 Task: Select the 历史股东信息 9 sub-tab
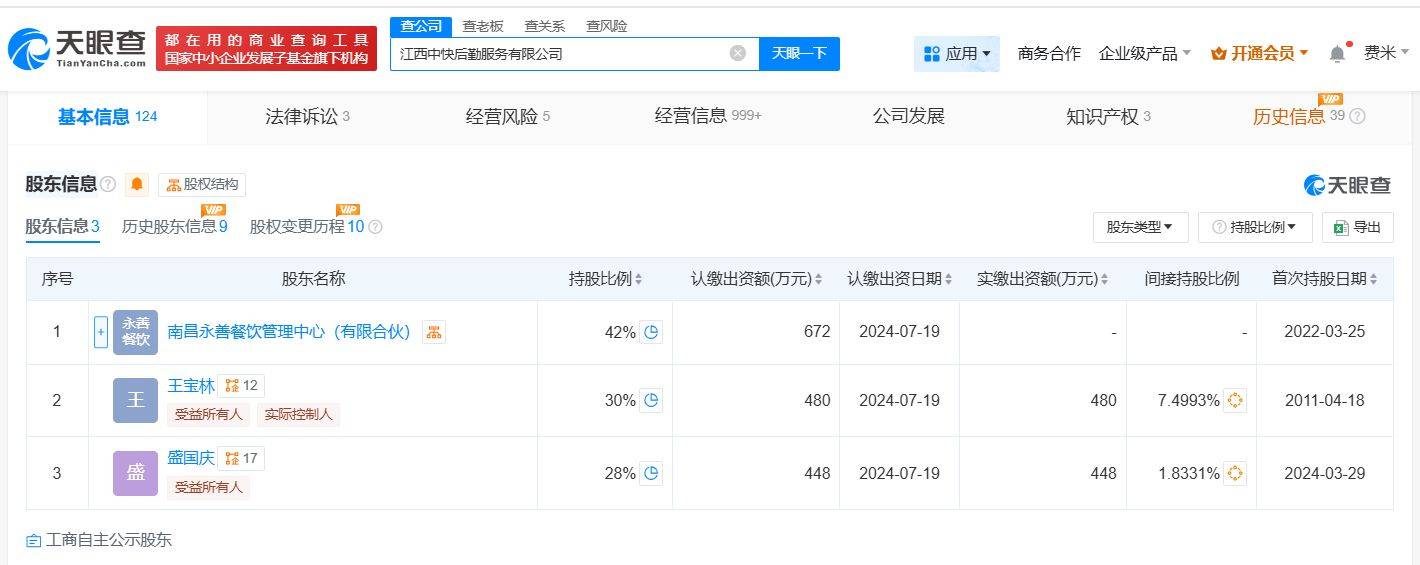pyautogui.click(x=175, y=227)
